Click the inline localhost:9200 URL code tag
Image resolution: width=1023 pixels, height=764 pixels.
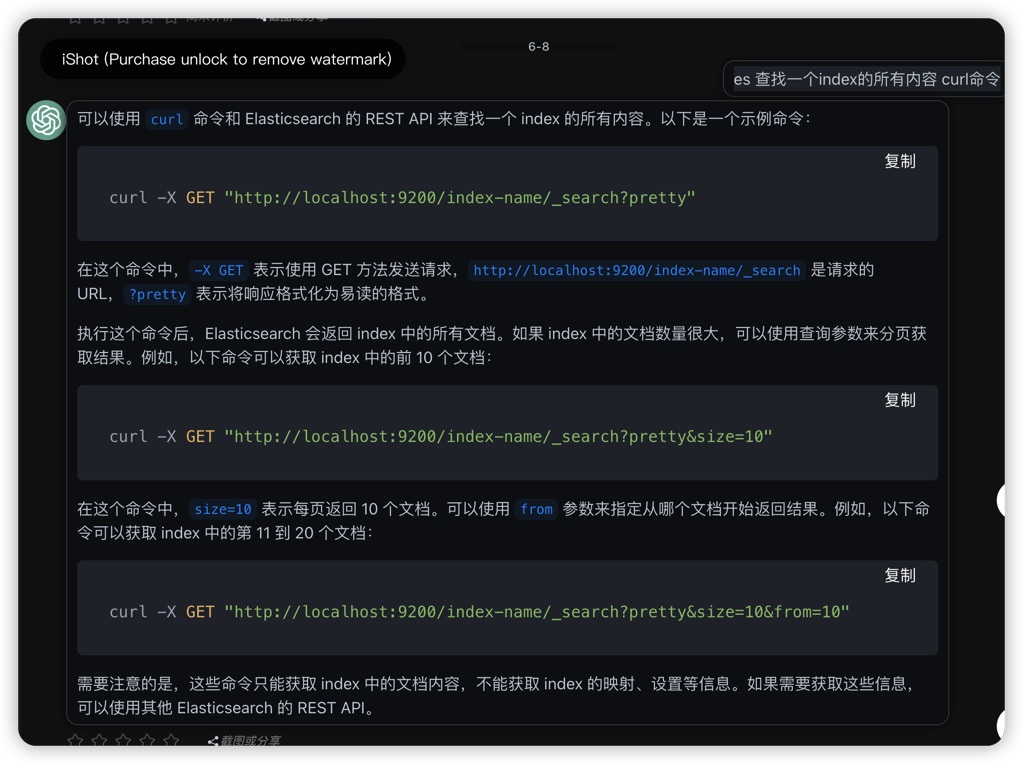(636, 270)
